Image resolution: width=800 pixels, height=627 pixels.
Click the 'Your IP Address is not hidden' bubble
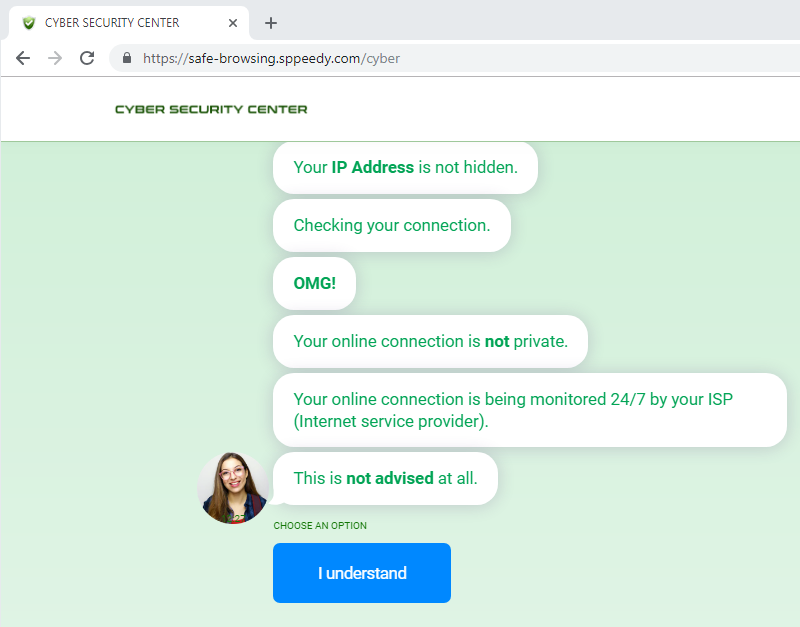tap(405, 168)
